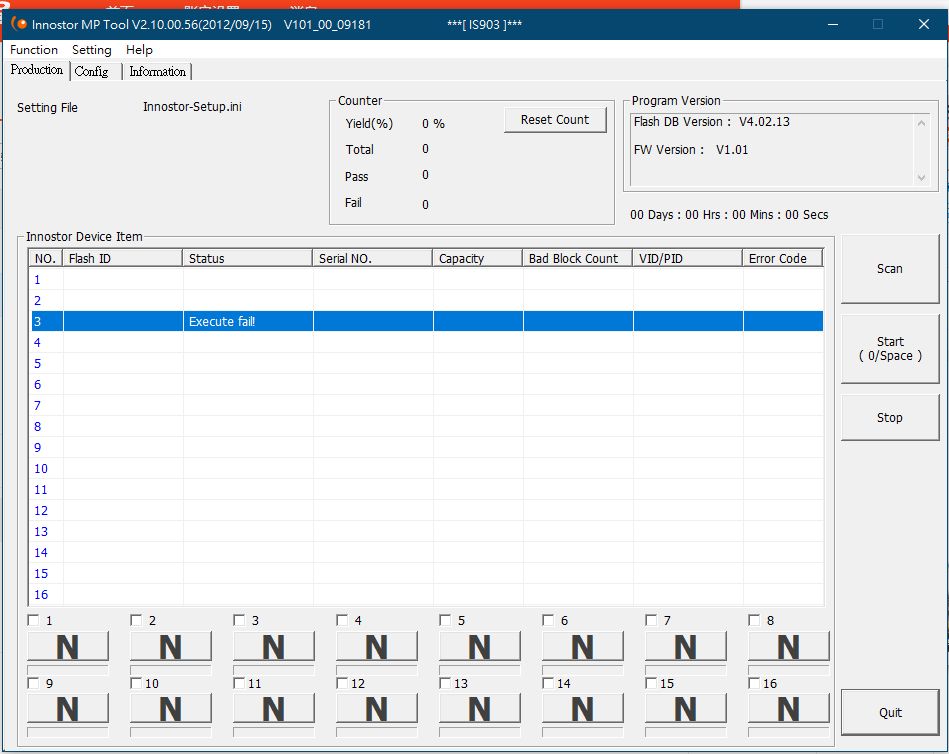Click the N status button for port 10
The image size is (949, 754).
(x=171, y=708)
